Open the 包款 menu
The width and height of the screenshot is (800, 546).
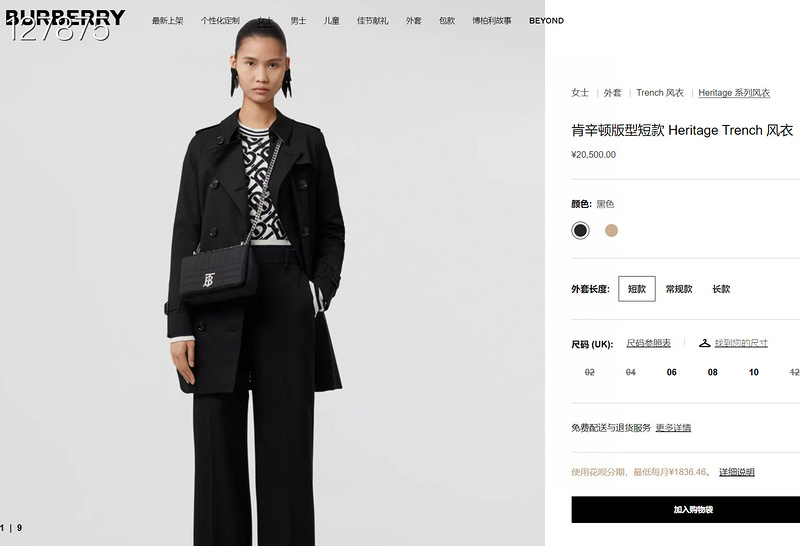[x=447, y=21]
